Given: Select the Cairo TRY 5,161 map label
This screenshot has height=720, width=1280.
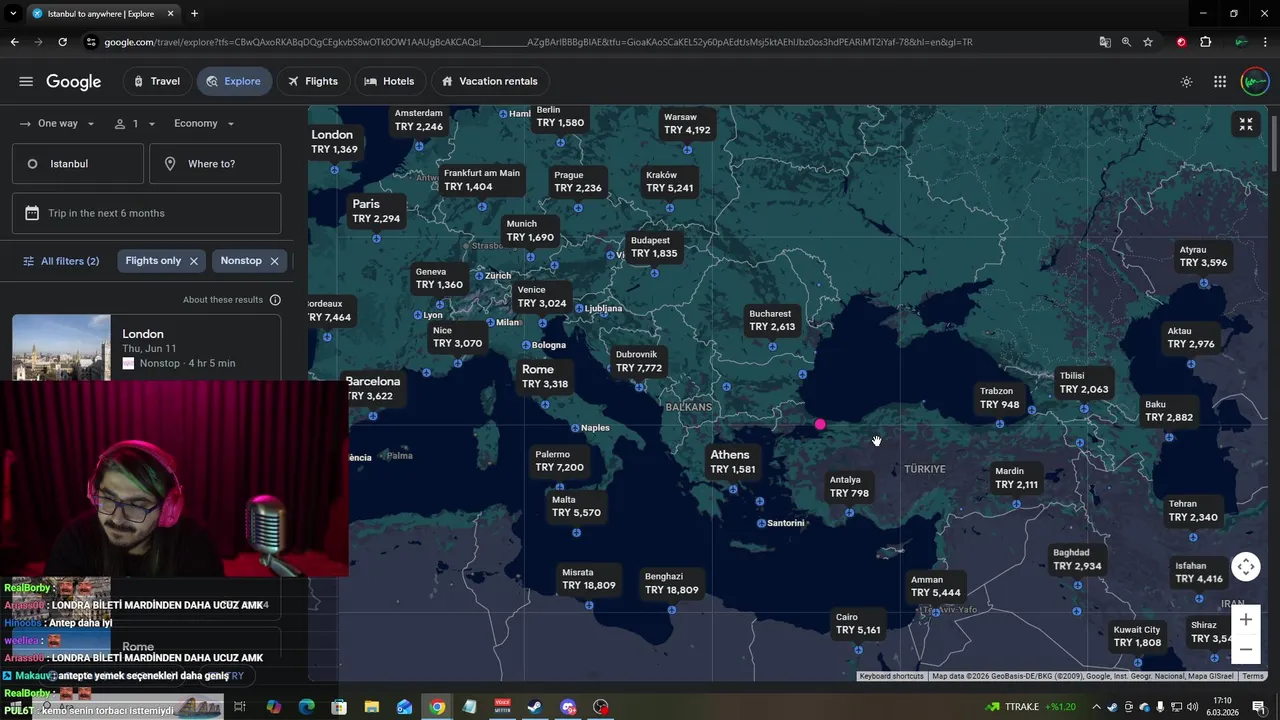Looking at the screenshot, I should point(858,624).
